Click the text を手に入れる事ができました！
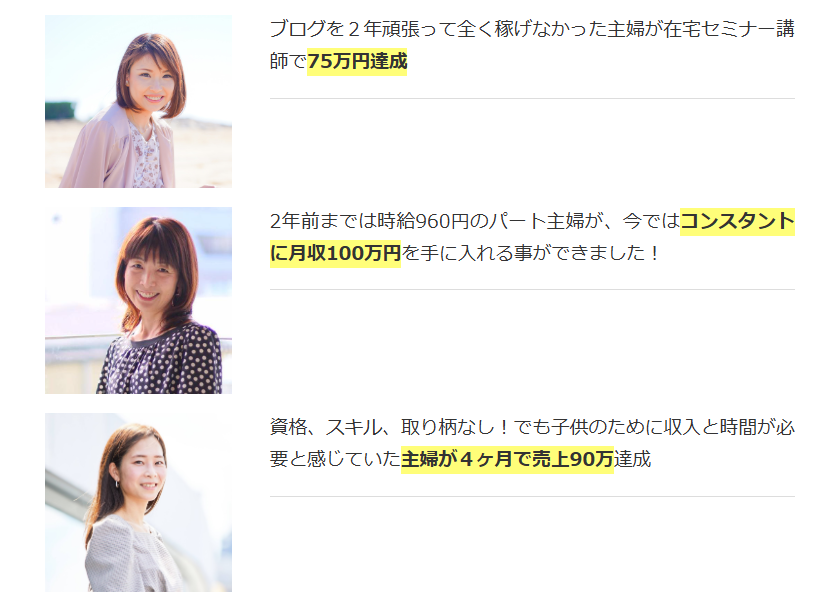838x608 pixels. click(532, 253)
